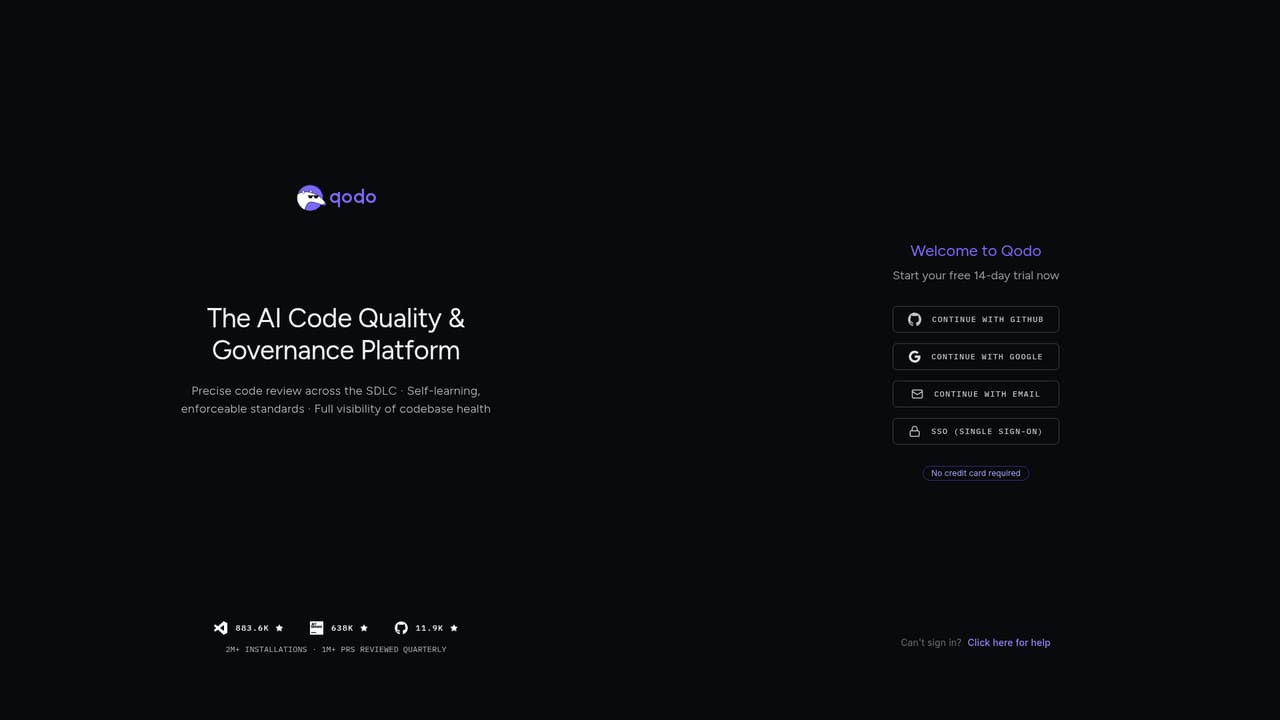
Task: Click the star icon after 638K
Action: tap(364, 628)
